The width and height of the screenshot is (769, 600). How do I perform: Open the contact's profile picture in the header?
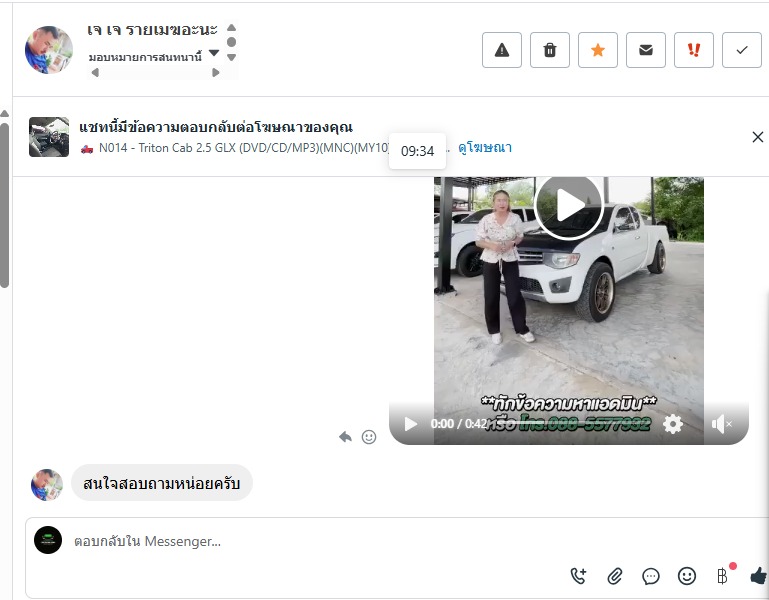[x=49, y=50]
